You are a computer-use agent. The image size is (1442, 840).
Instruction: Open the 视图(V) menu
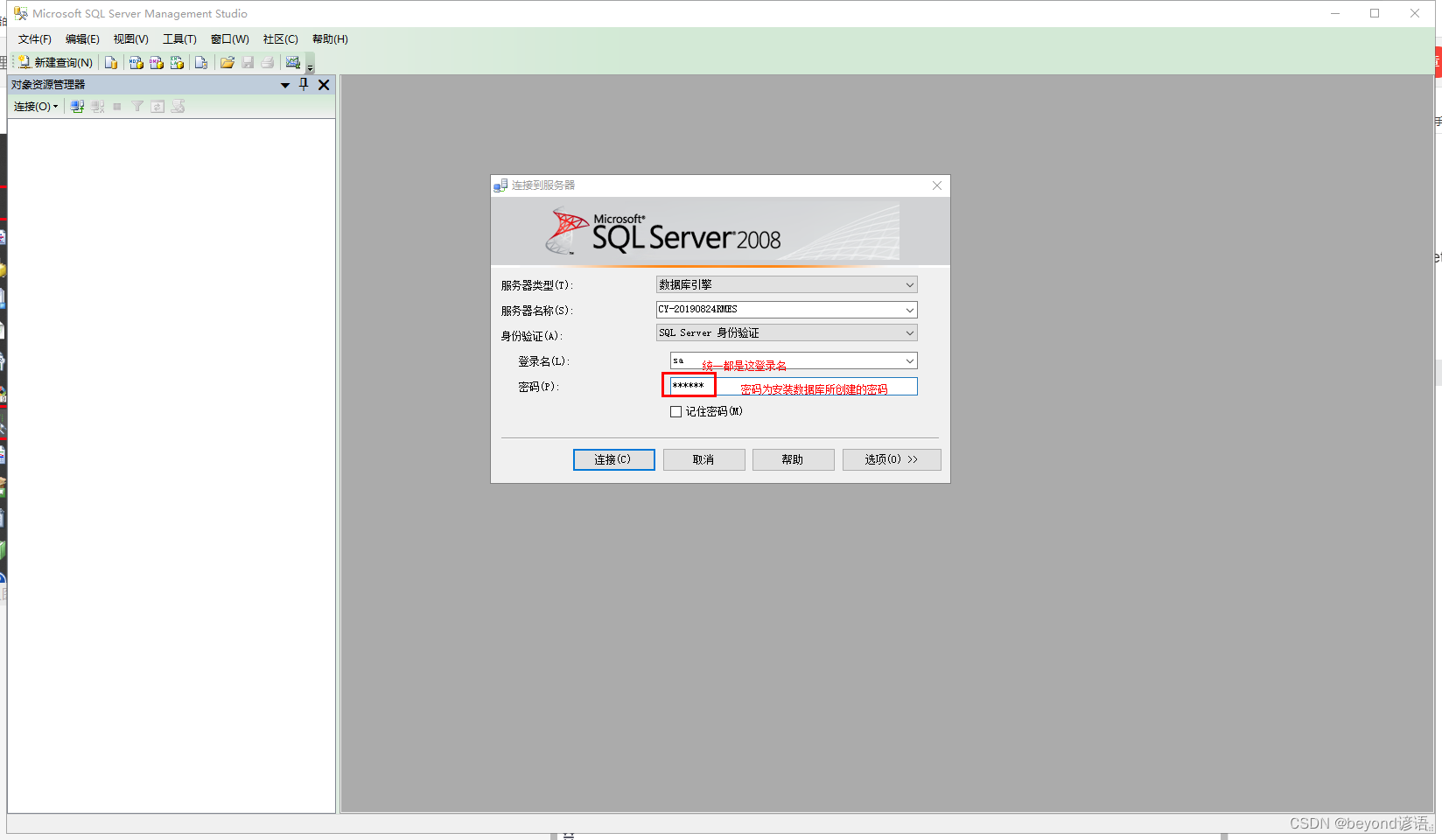coord(130,39)
